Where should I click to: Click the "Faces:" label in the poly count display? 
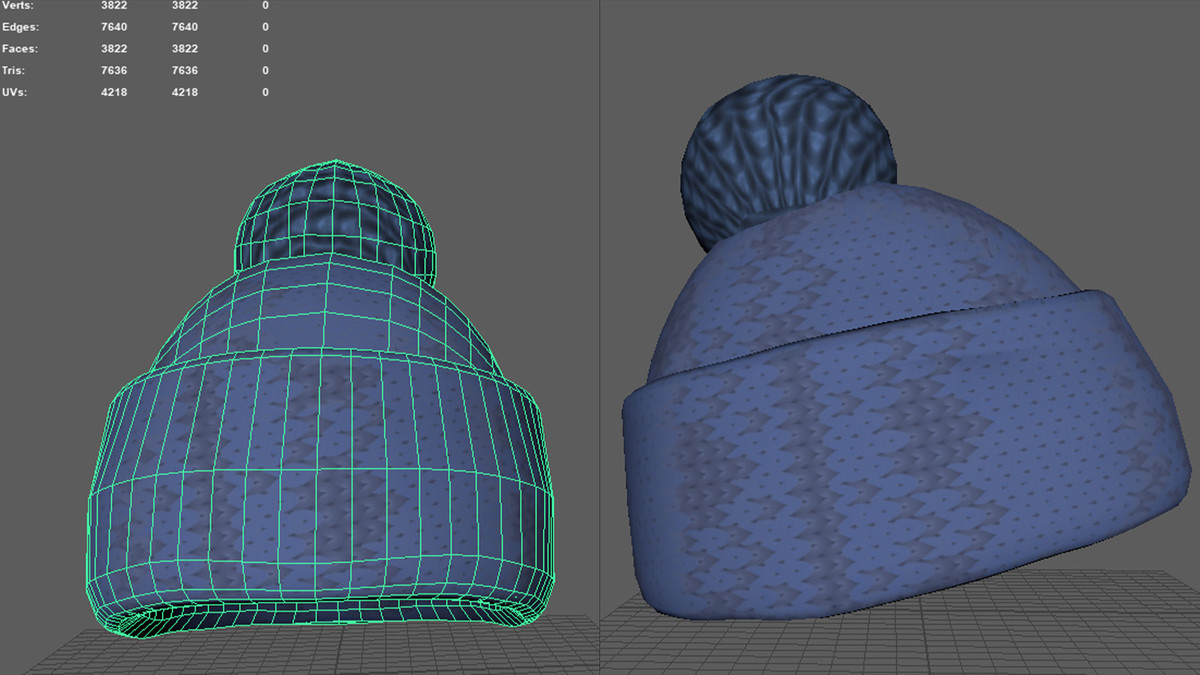click(x=18, y=49)
